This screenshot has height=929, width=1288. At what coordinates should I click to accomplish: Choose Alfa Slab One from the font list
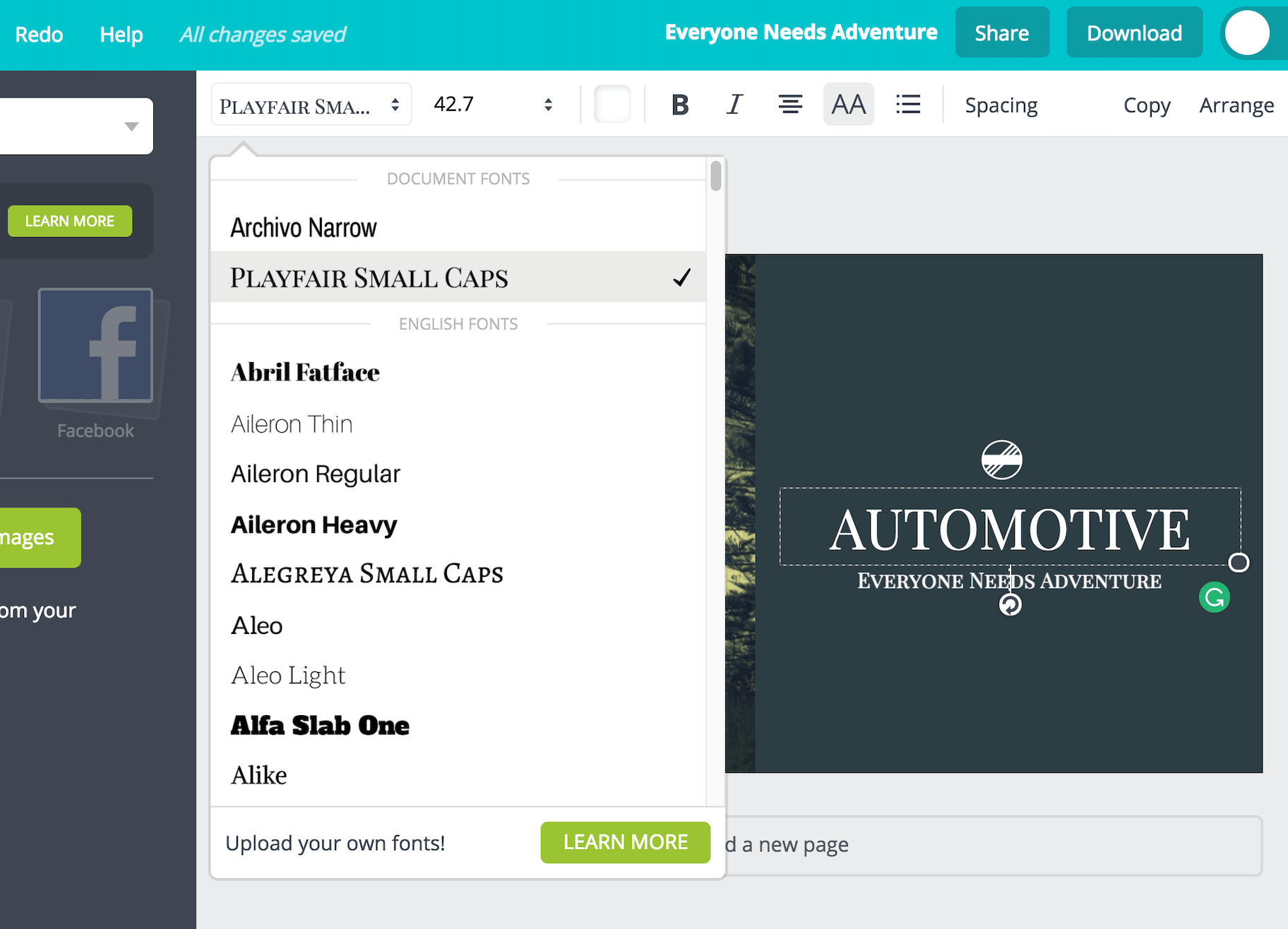320,726
